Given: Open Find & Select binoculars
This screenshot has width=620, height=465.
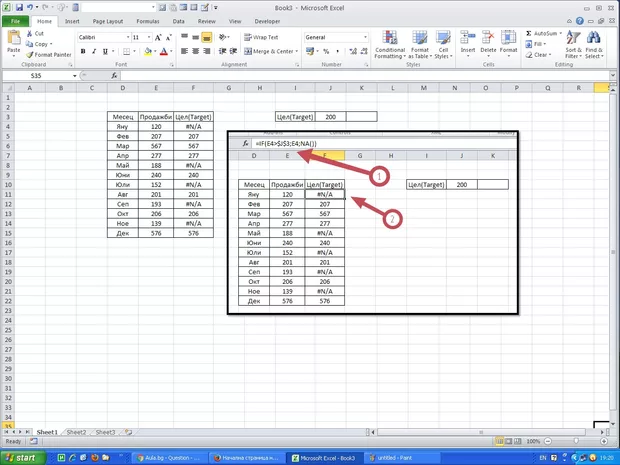Looking at the screenshot, I should click(x=594, y=45).
